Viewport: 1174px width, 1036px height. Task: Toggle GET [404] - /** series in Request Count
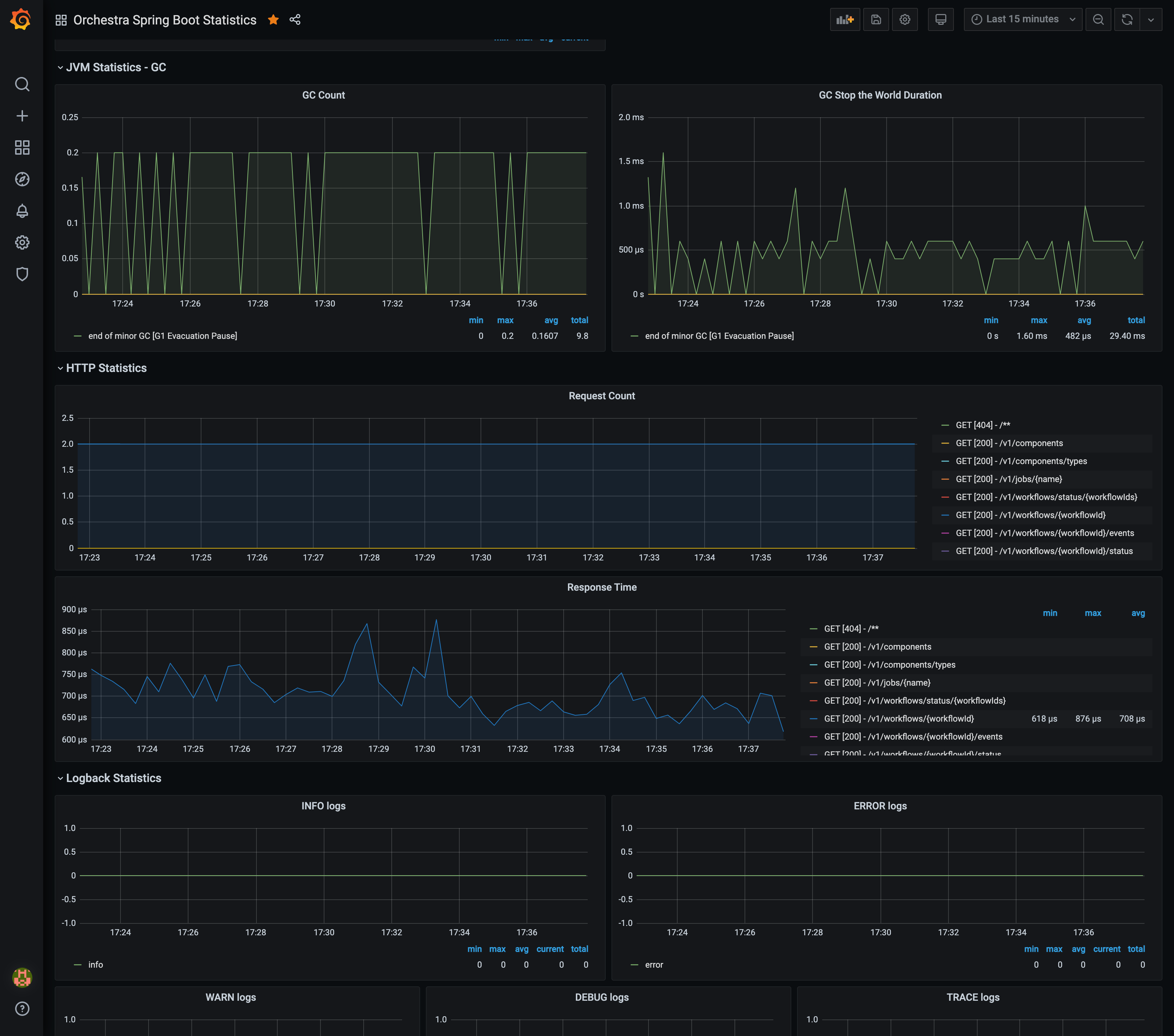click(983, 425)
